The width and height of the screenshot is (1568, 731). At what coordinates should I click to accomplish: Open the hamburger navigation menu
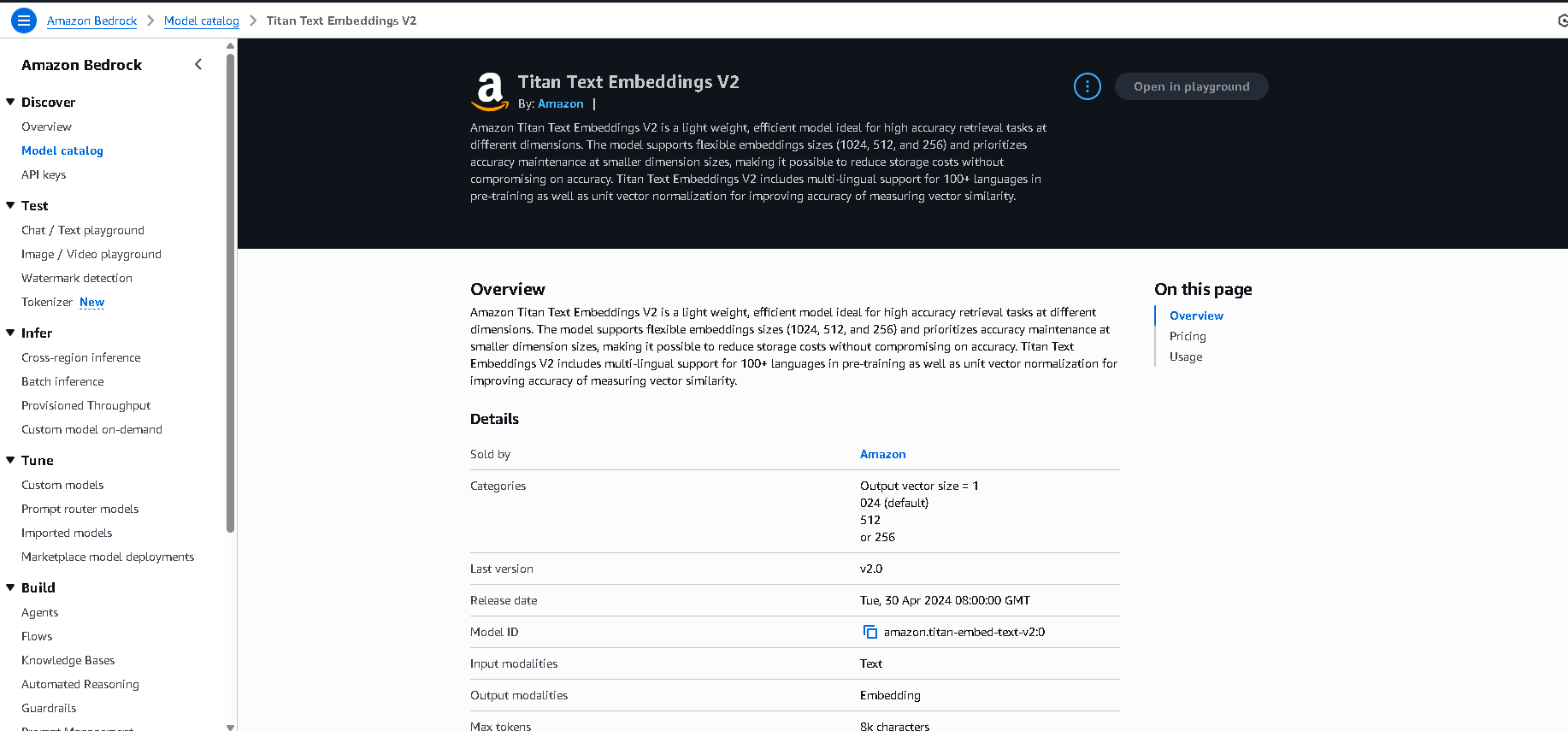point(24,21)
